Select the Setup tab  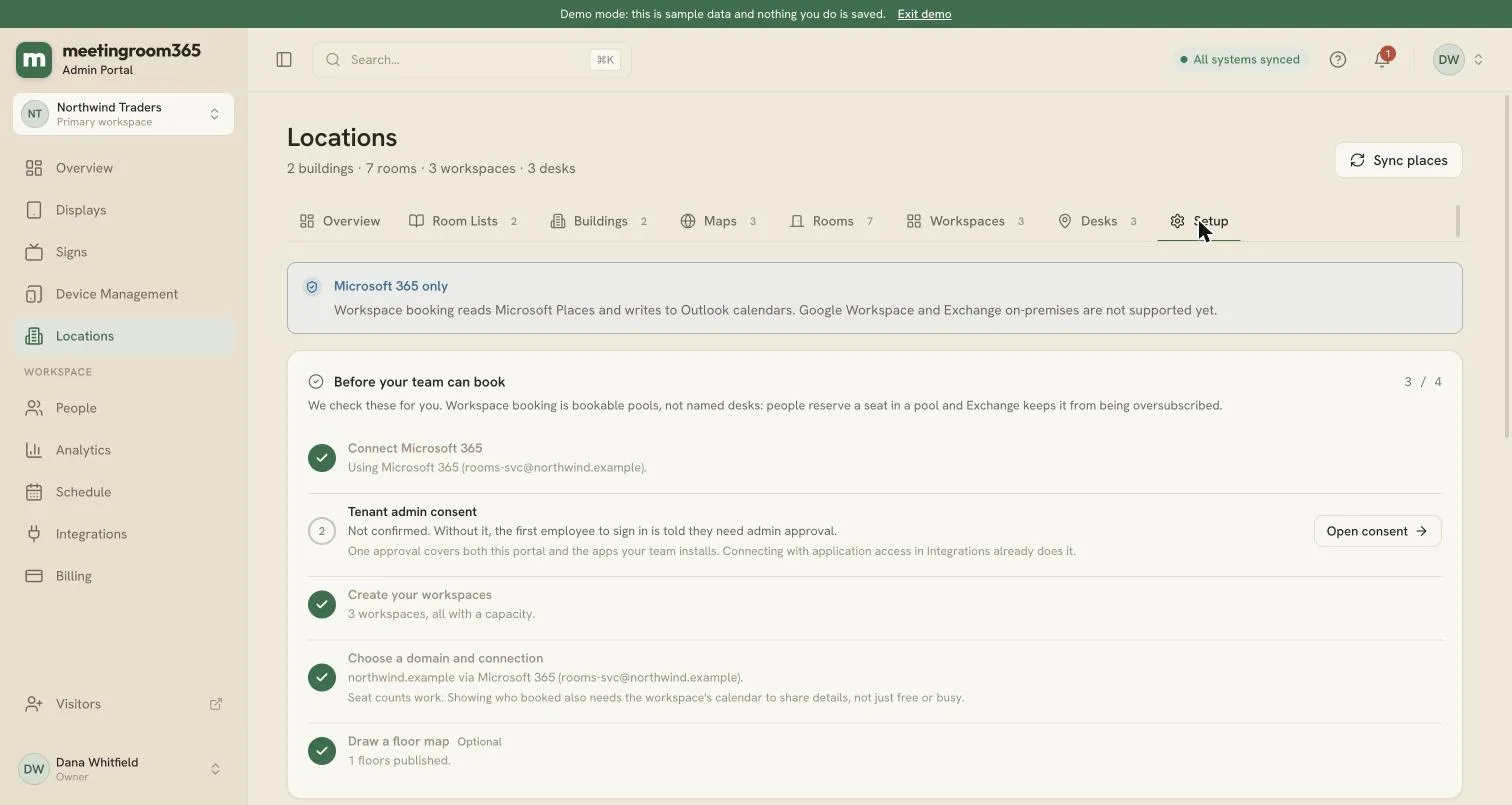(x=1199, y=221)
